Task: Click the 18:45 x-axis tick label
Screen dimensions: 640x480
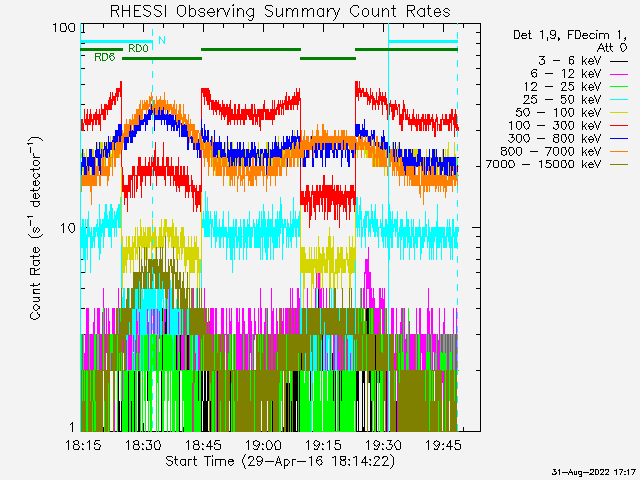Action: (203, 445)
